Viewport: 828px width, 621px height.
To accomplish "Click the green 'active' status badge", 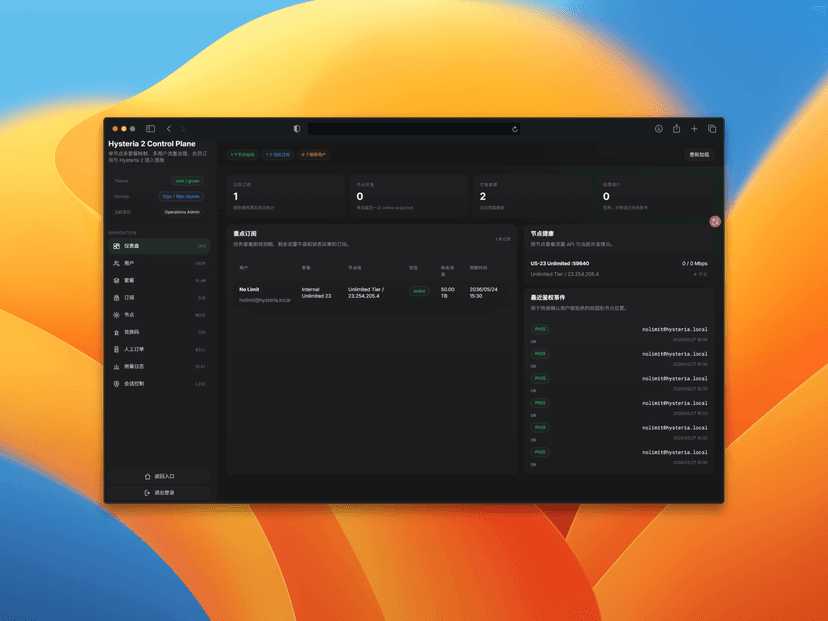I will [x=419, y=291].
